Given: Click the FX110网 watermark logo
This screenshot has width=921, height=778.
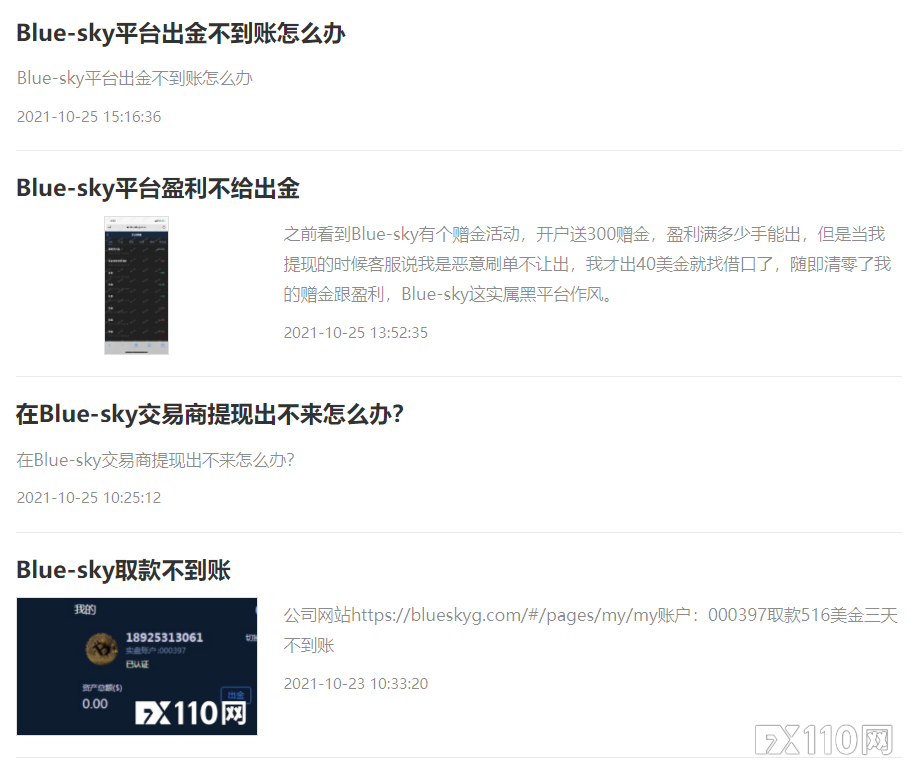Looking at the screenshot, I should 824,739.
